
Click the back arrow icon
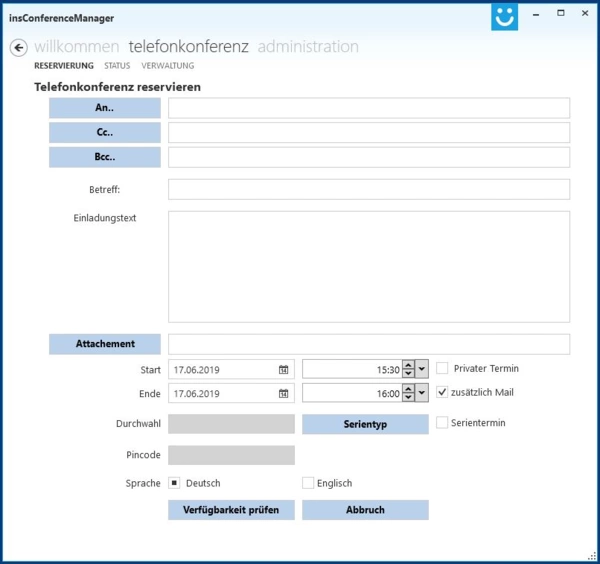point(18,48)
